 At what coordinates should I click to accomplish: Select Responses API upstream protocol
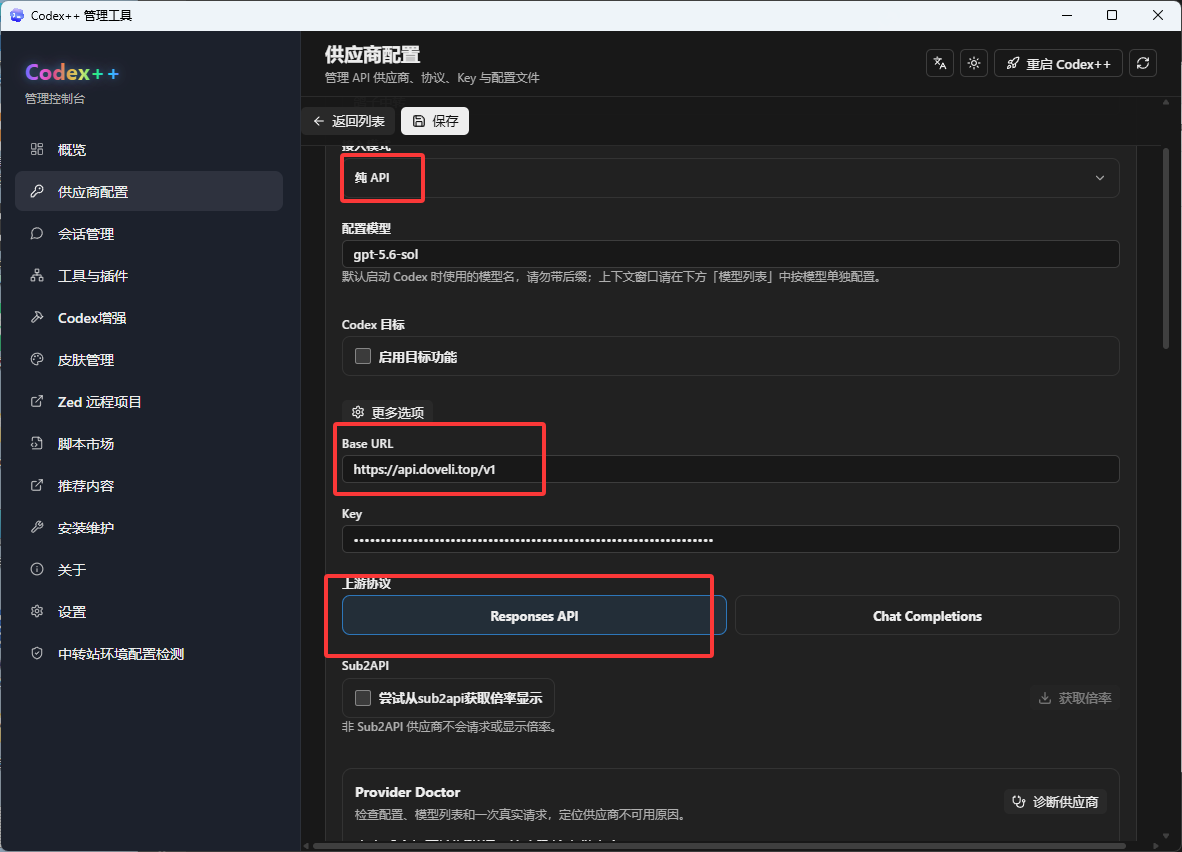pyautogui.click(x=534, y=616)
